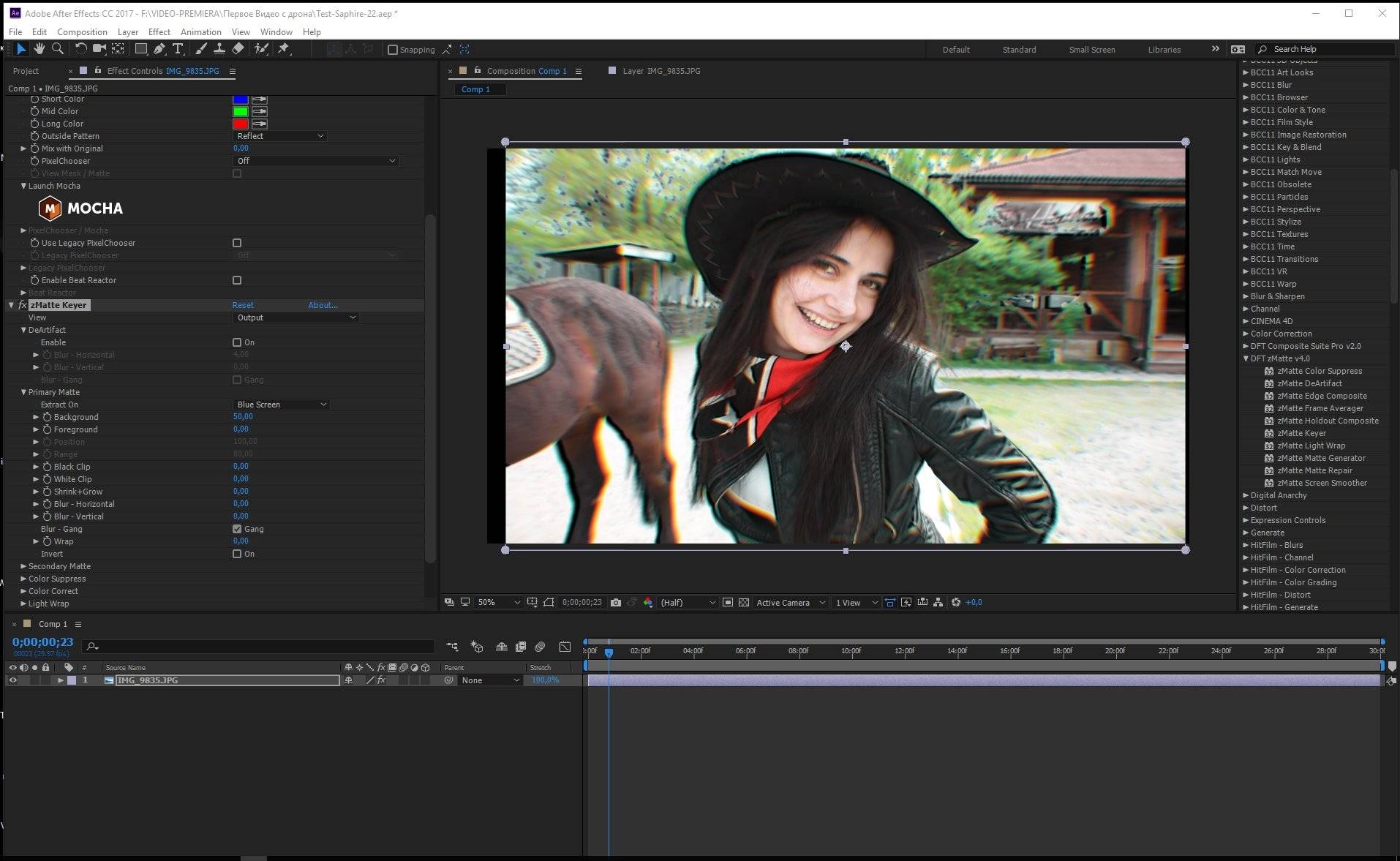Open the 1 View layout dropdown
Viewport: 1400px width, 861px height.
[856, 603]
